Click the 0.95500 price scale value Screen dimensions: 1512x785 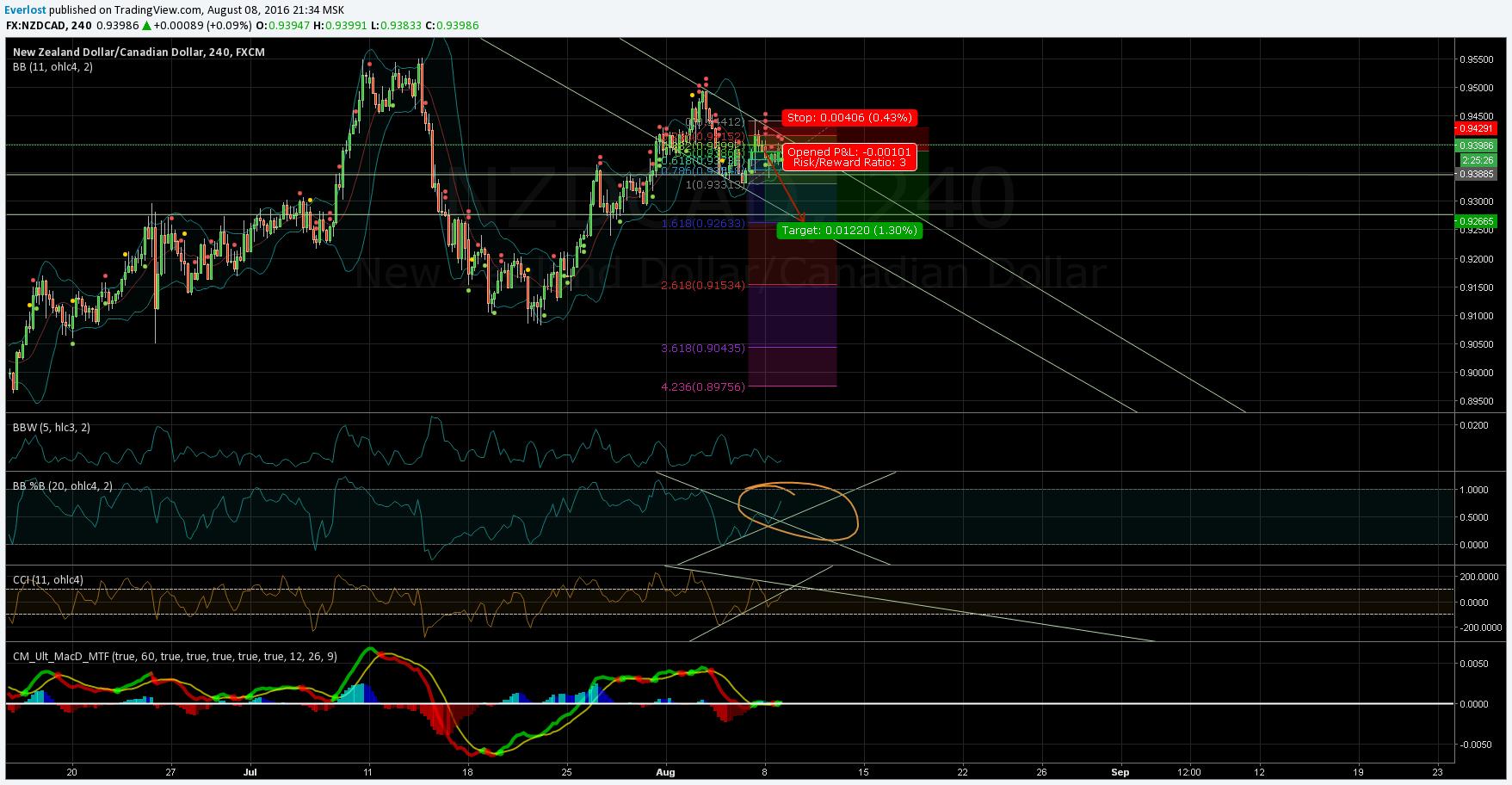point(1476,59)
